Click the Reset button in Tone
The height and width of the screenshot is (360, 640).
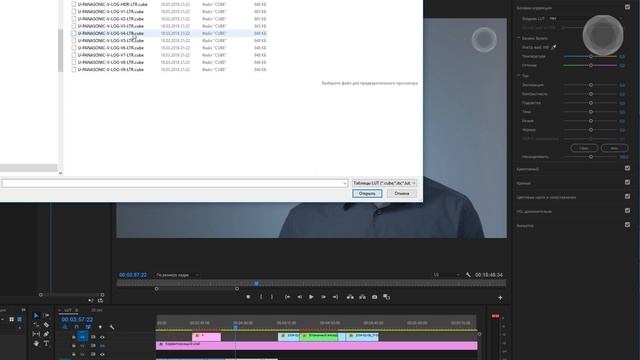[x=584, y=148]
